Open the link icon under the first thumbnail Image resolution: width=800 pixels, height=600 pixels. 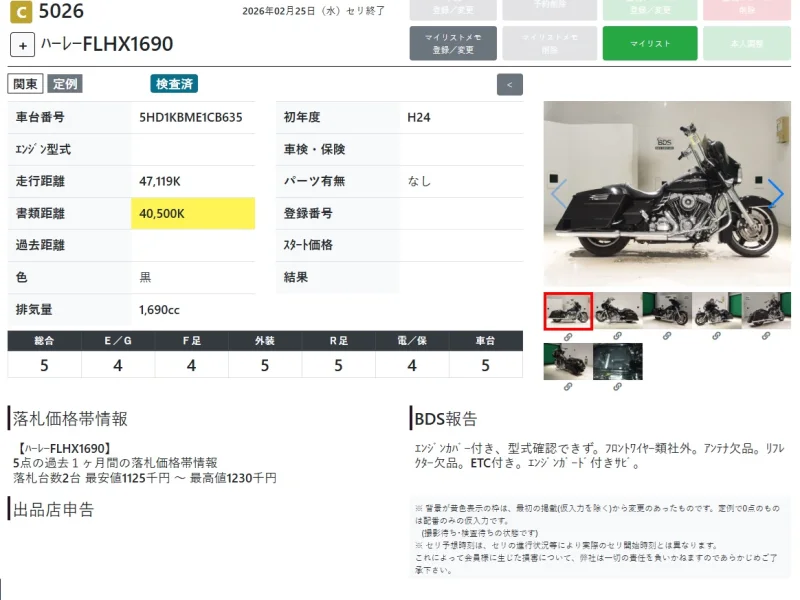coord(568,337)
